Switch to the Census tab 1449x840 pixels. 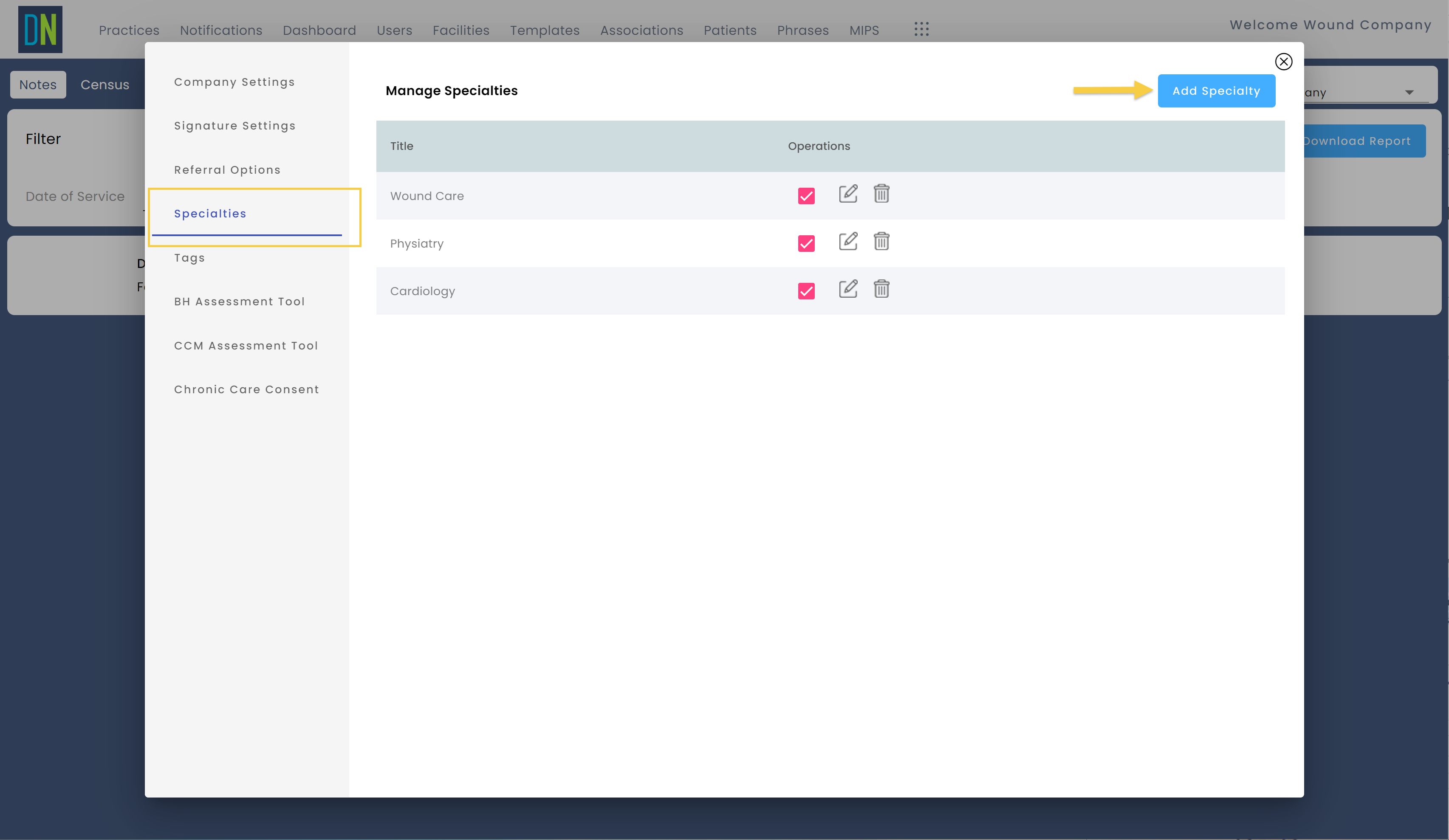(x=105, y=85)
